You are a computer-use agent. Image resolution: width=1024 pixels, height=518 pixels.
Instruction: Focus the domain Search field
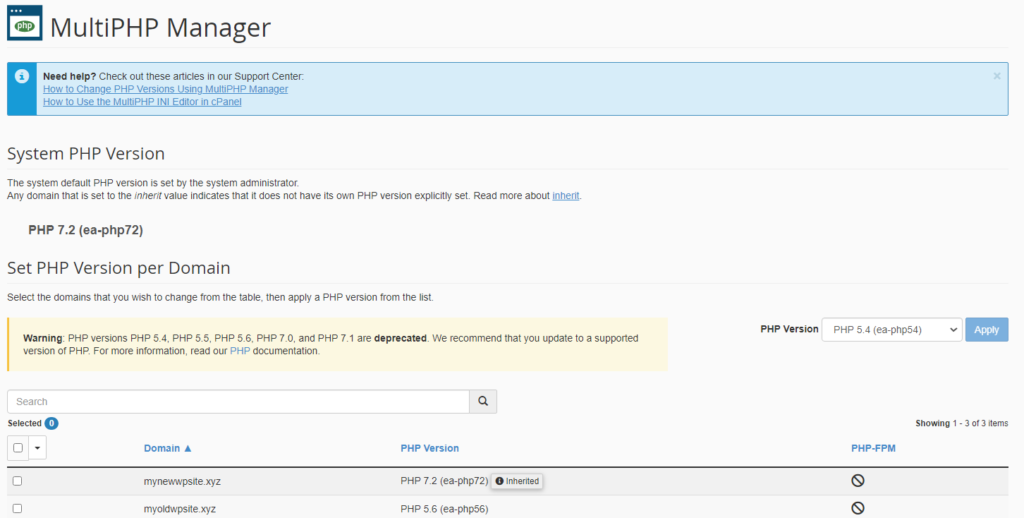coord(238,402)
